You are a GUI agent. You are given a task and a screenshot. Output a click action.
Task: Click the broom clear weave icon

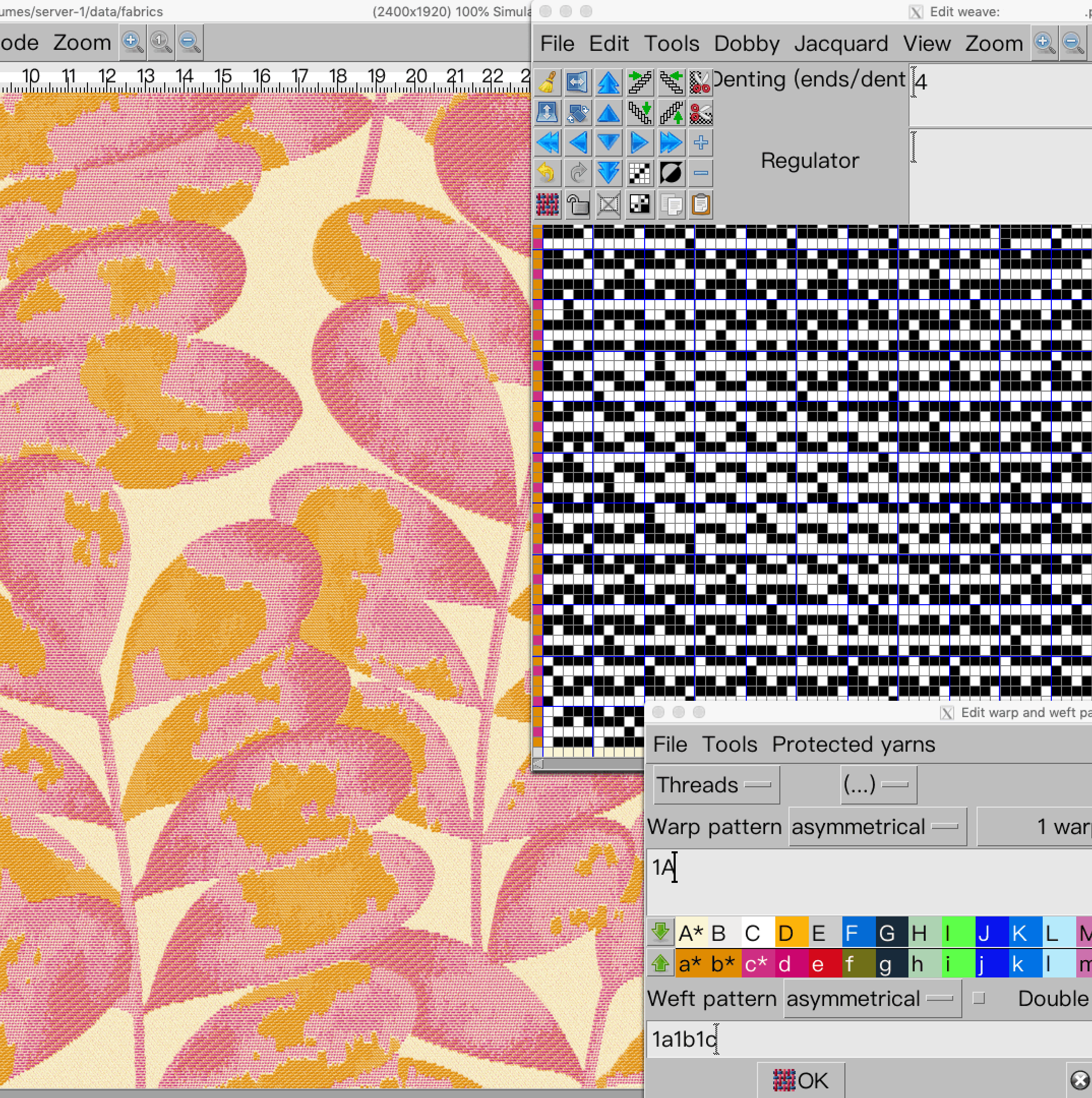547,82
